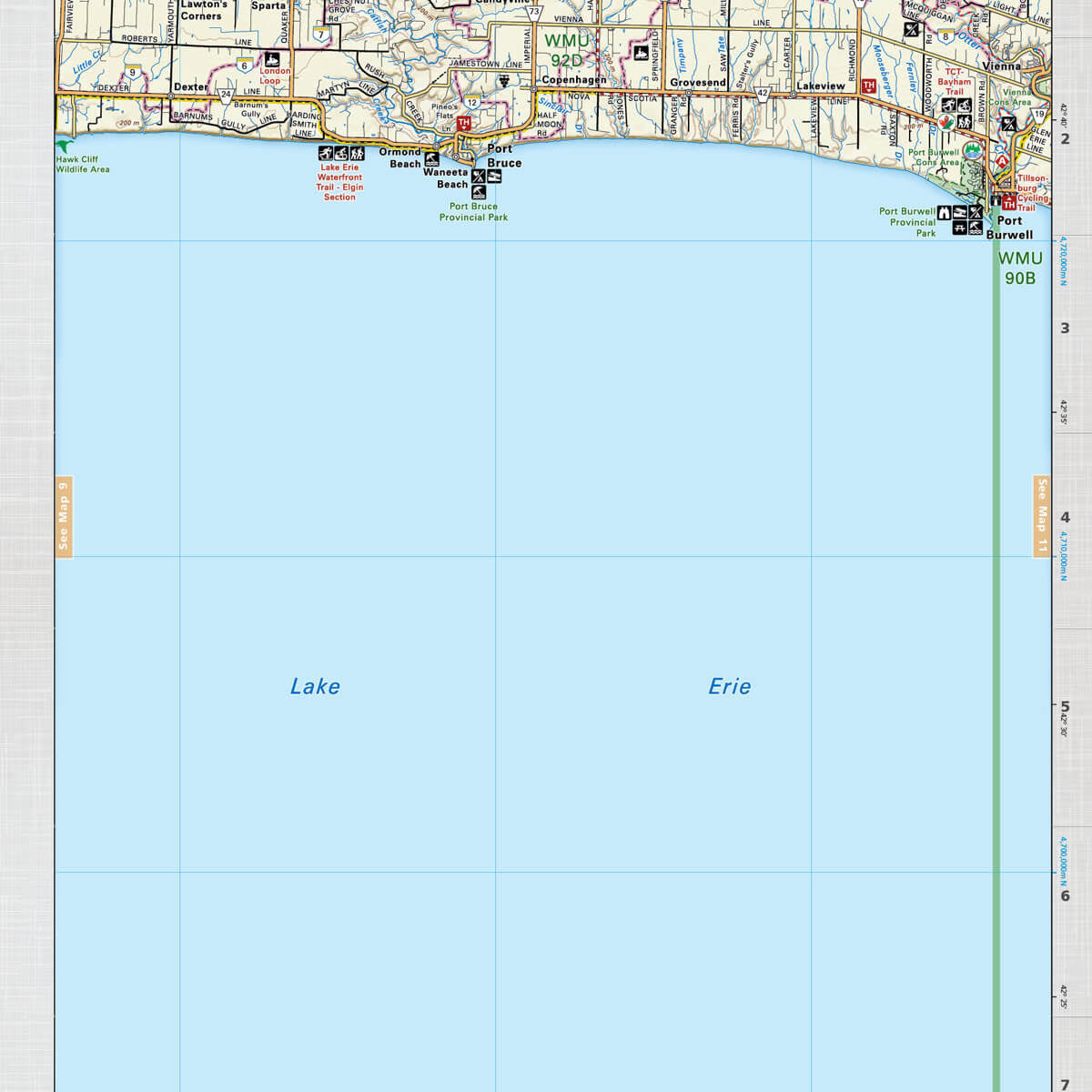This screenshot has height=1092, width=1092.
Task: Click the 4,700,000m N grid coordinate
Action: [1063, 863]
